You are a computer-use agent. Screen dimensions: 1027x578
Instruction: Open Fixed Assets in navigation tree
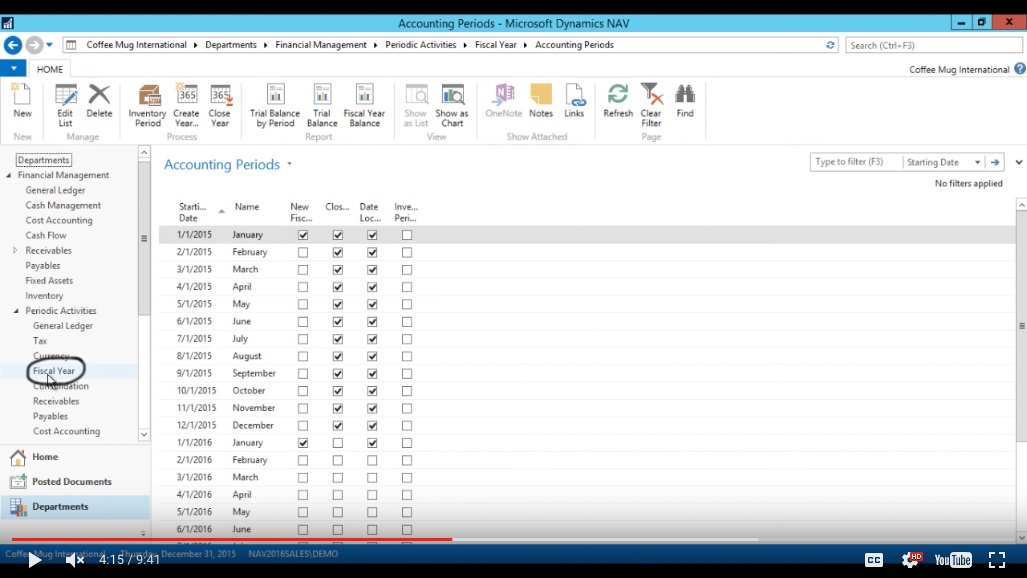coord(49,280)
